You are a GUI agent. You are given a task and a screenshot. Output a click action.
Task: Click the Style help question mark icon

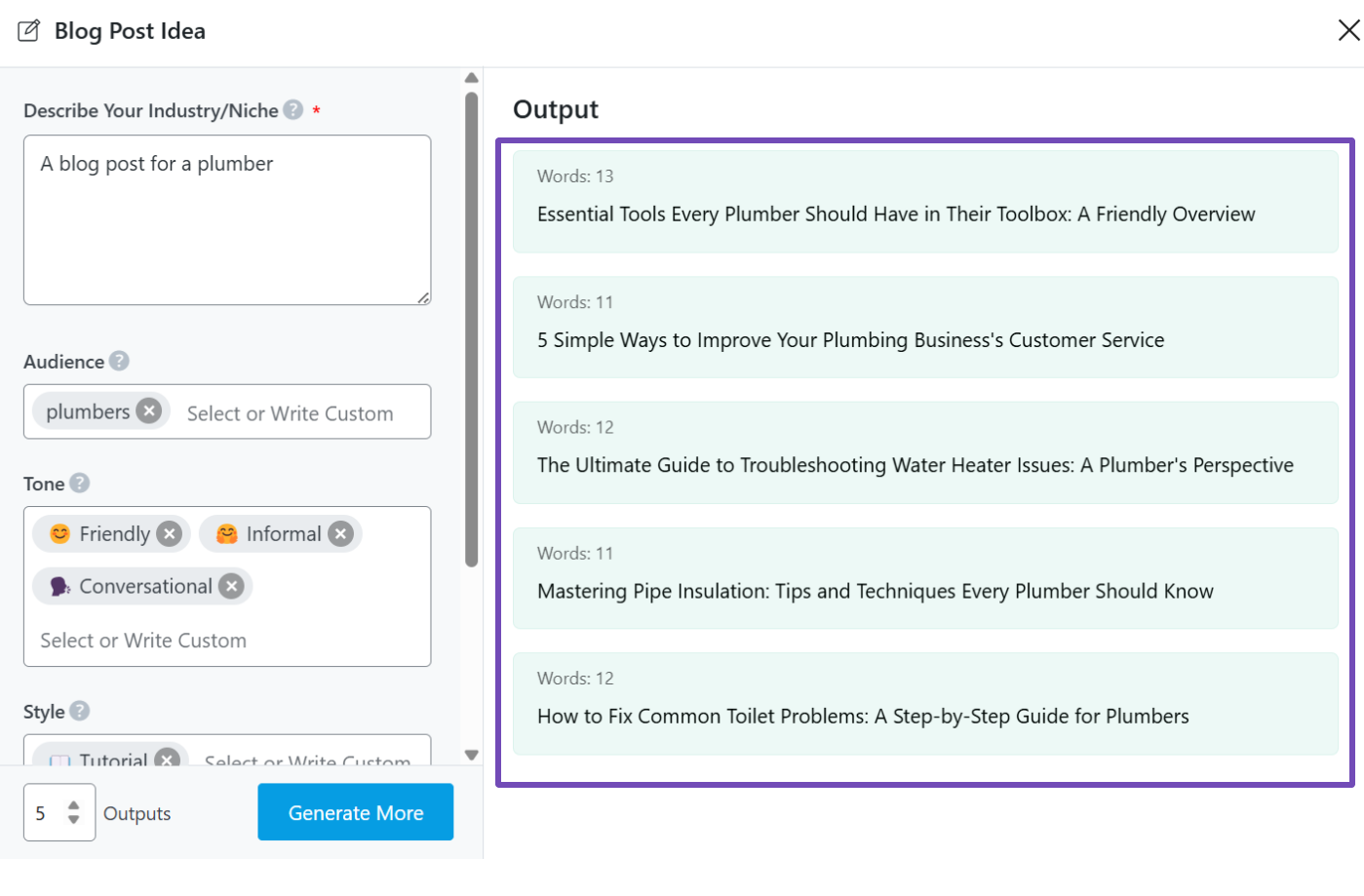pyautogui.click(x=80, y=711)
